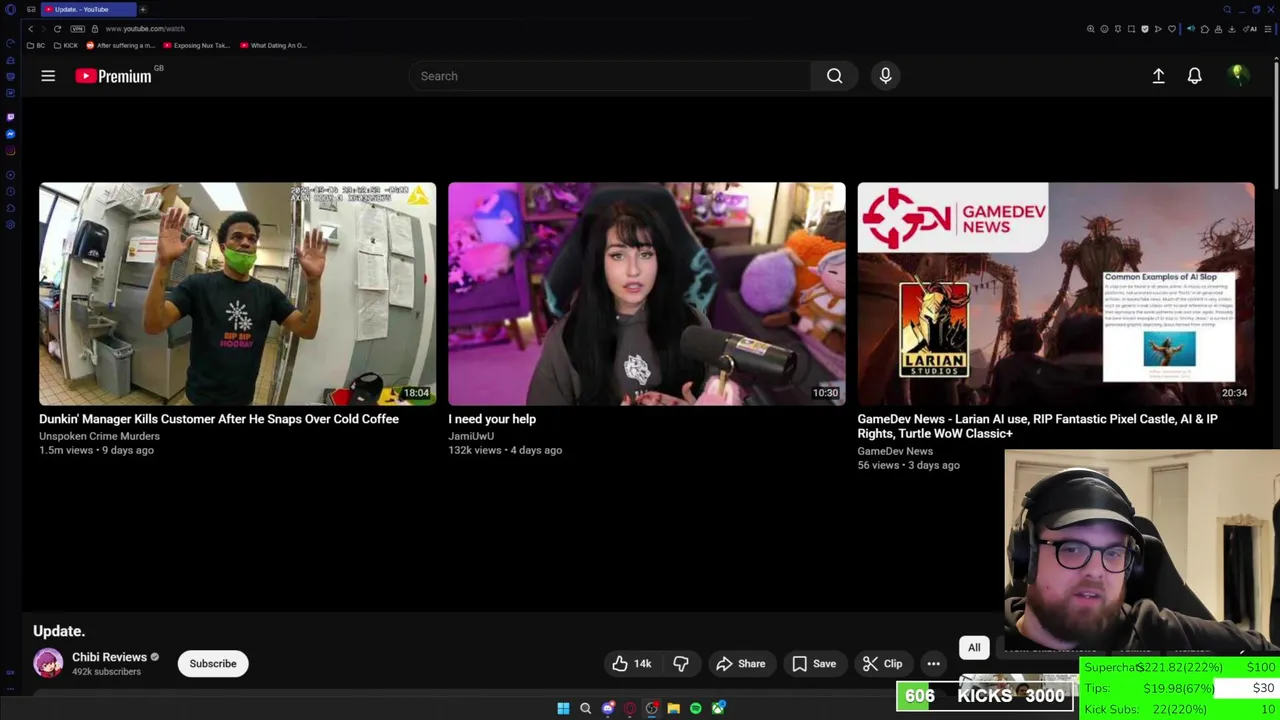The height and width of the screenshot is (720, 1280).
Task: Open 'Dunkin' Manager Kills Customer' title link
Action: point(219,419)
